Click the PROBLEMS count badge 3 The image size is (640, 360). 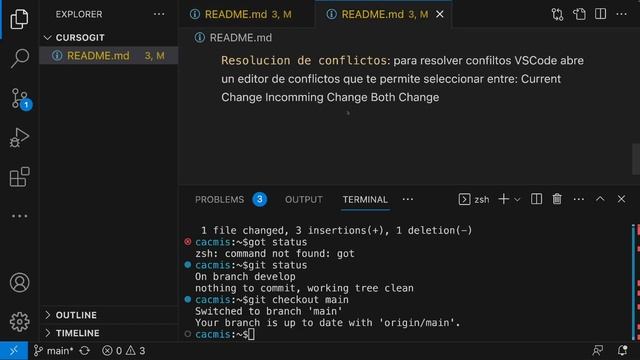[x=260, y=200]
